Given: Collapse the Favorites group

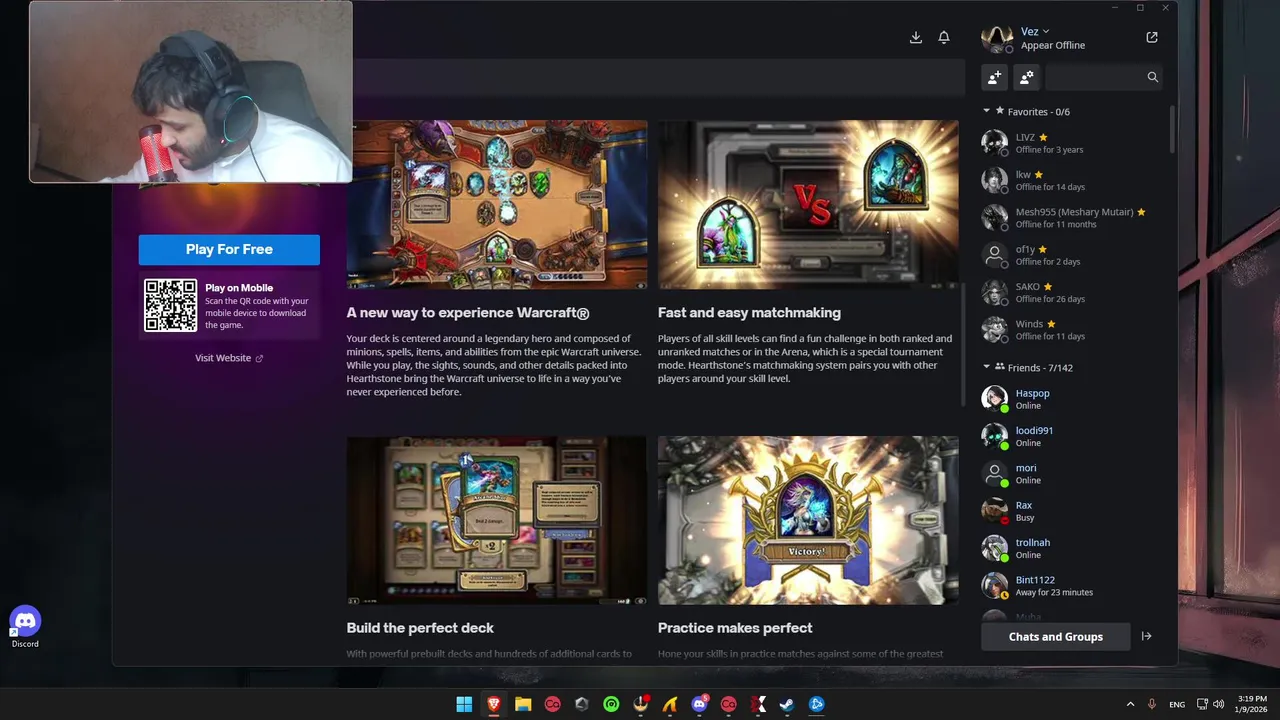Looking at the screenshot, I should (x=986, y=111).
